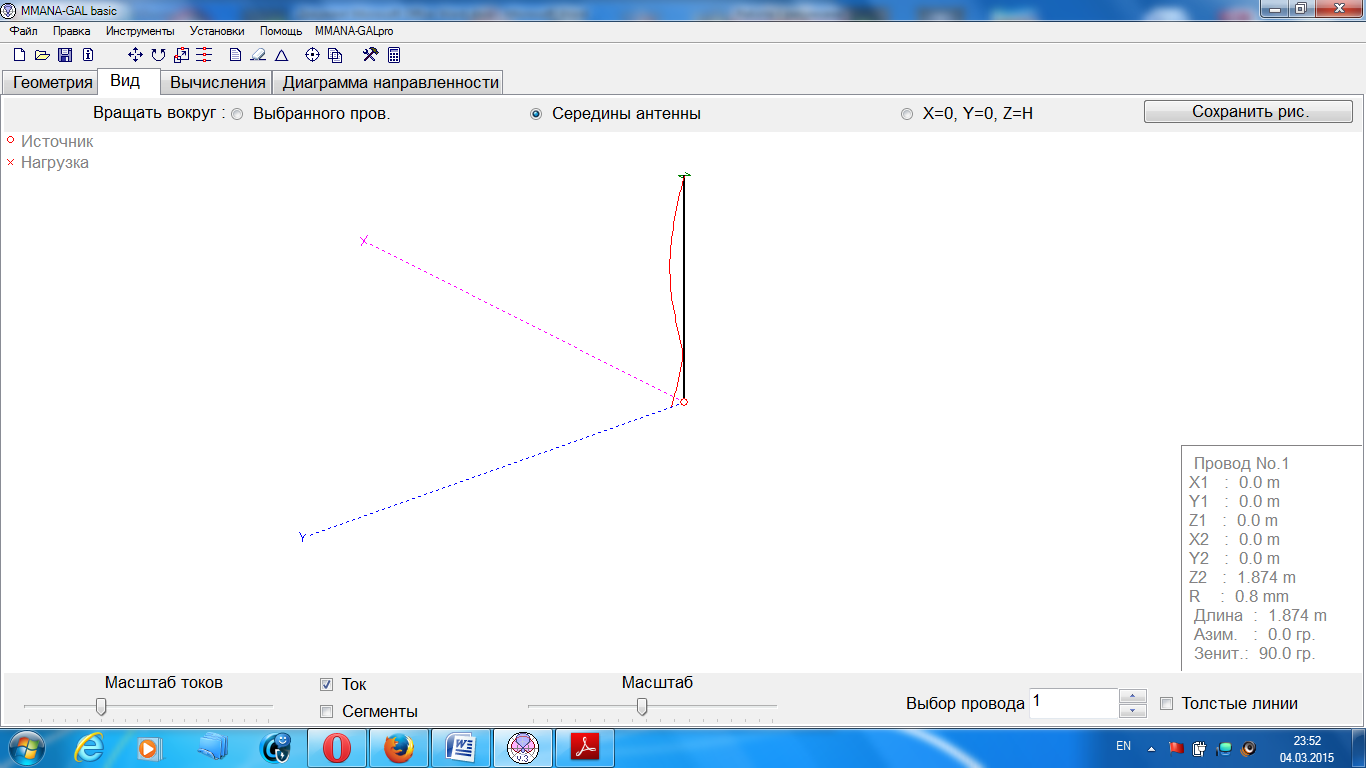
Task: Click the triangle toolbar icon
Action: (x=281, y=55)
